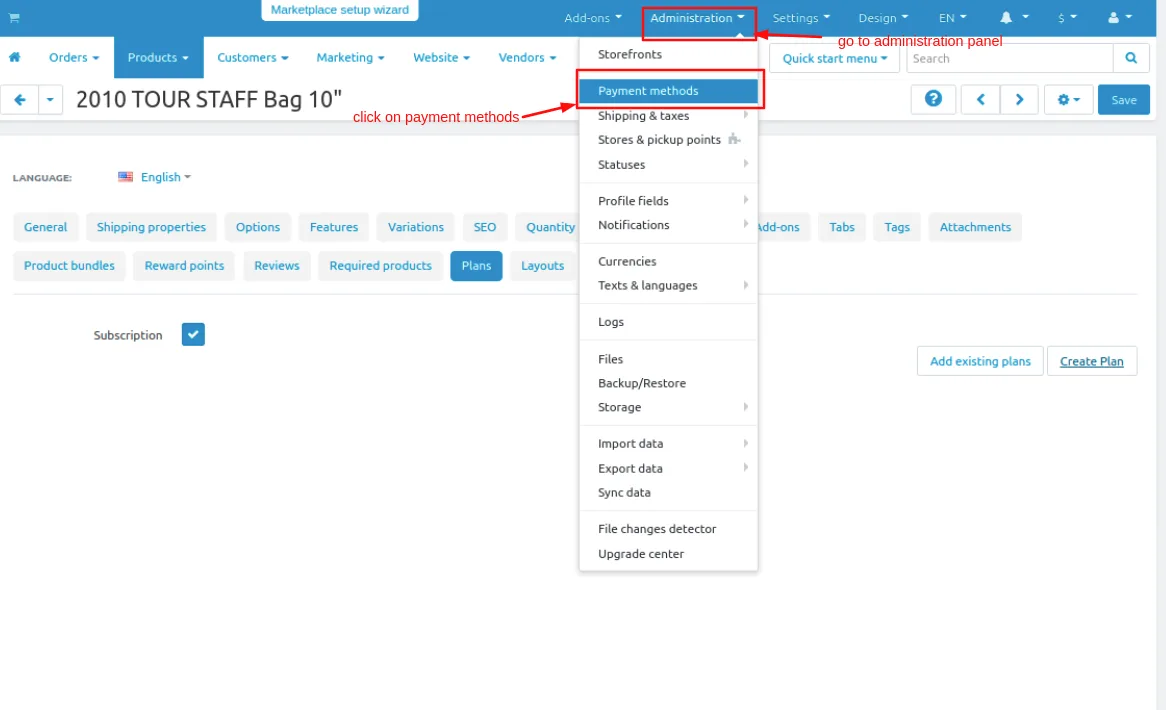Open the gear actions menu

click(x=1068, y=100)
